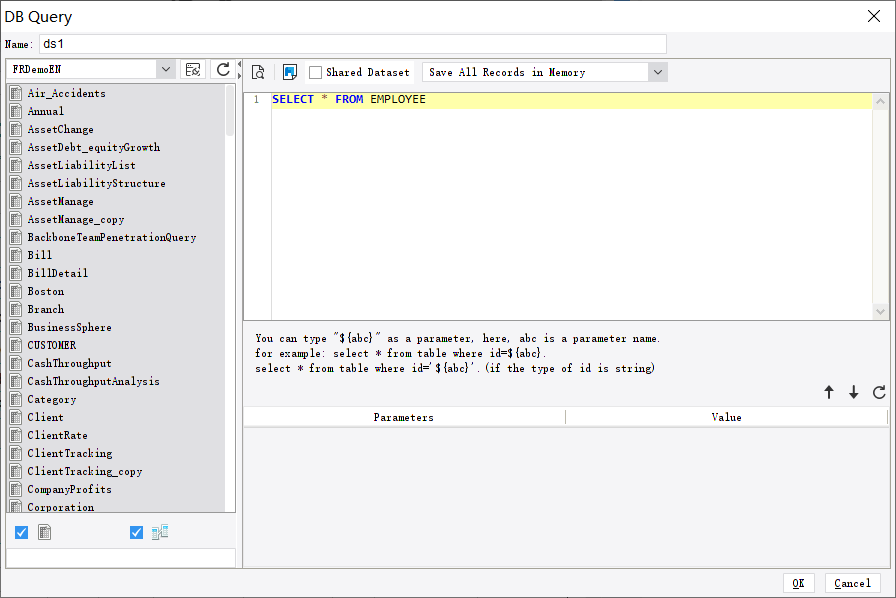
Task: Uncheck the tables visibility checkbox at bottom left
Action: [x=21, y=532]
